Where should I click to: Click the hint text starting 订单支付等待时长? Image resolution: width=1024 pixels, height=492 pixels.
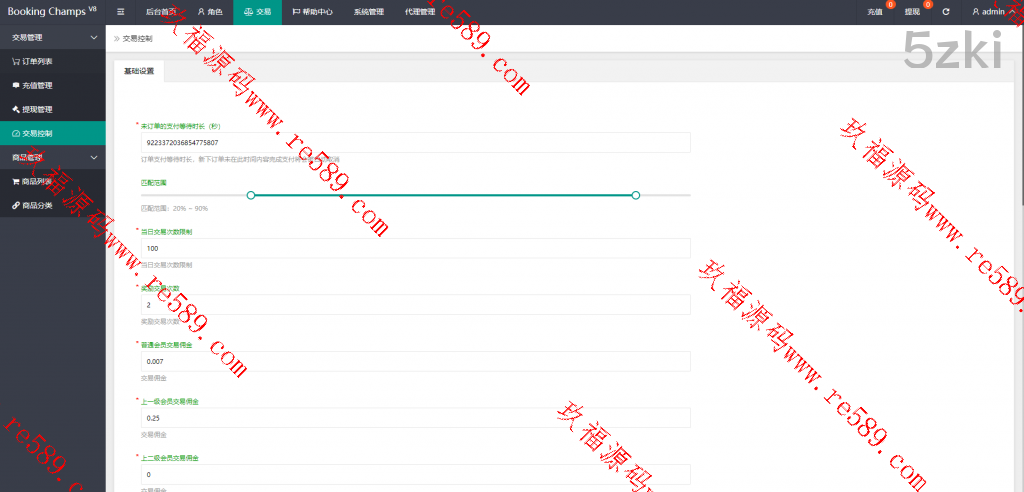coord(240,159)
